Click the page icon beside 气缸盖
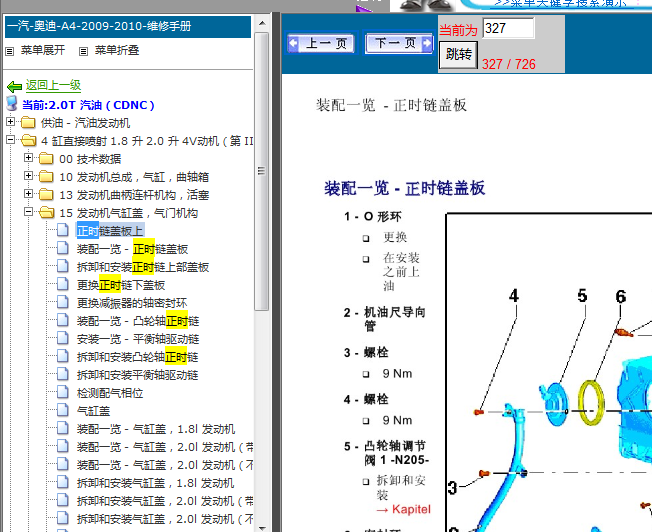Image resolution: width=652 pixels, height=532 pixels. pyautogui.click(x=63, y=410)
